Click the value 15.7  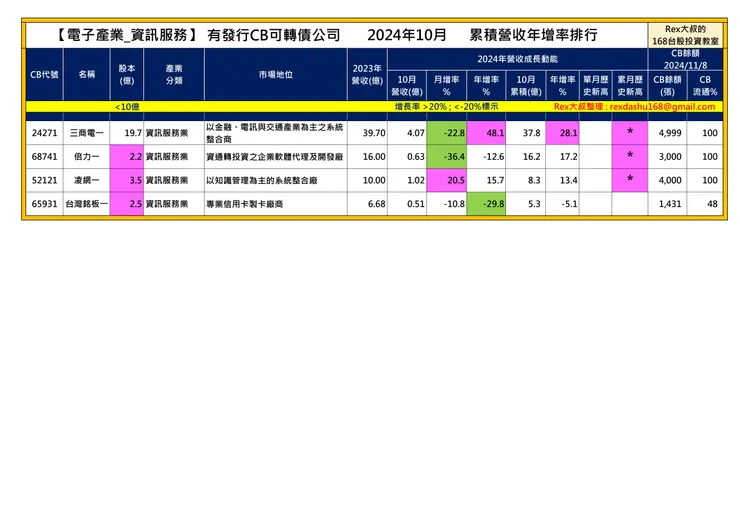pyautogui.click(x=495, y=180)
